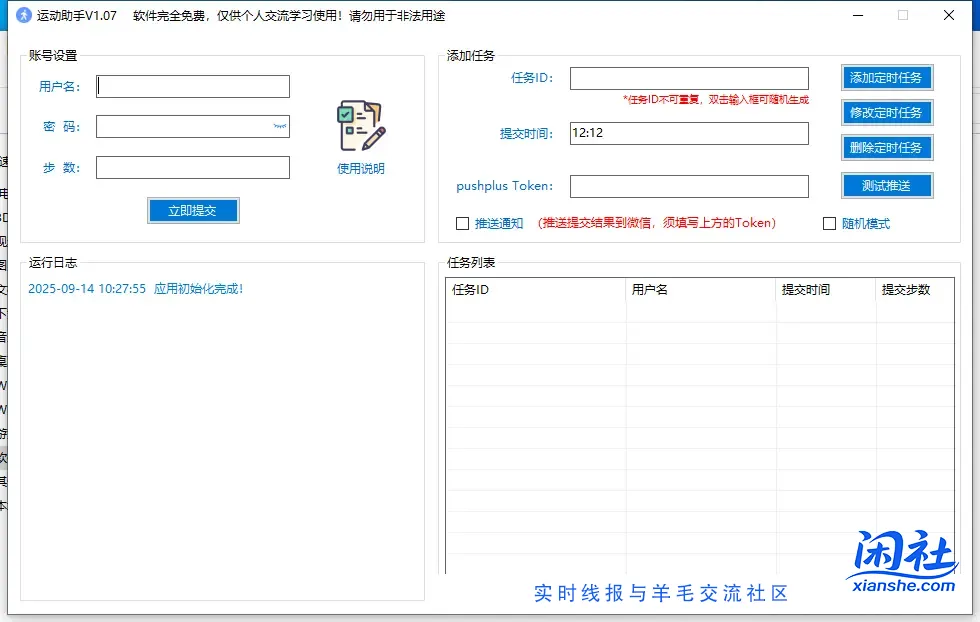Click the 运动助手 app logo in title bar
Viewport: 980px width, 622px height.
pos(22,15)
